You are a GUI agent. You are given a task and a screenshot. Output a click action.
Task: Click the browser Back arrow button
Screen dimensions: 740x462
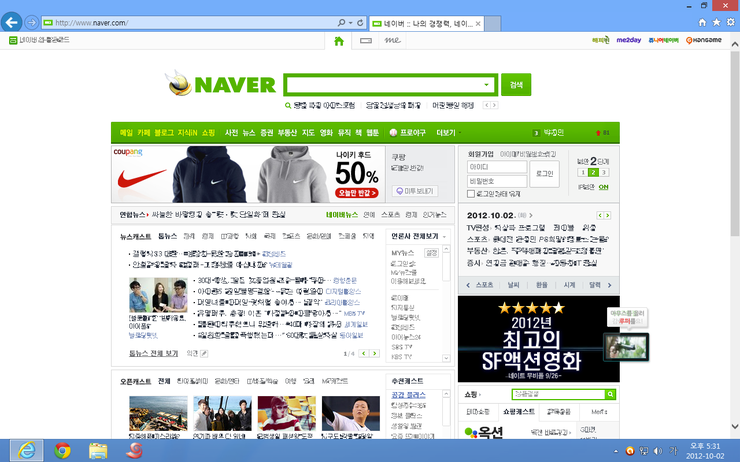pos(12,22)
